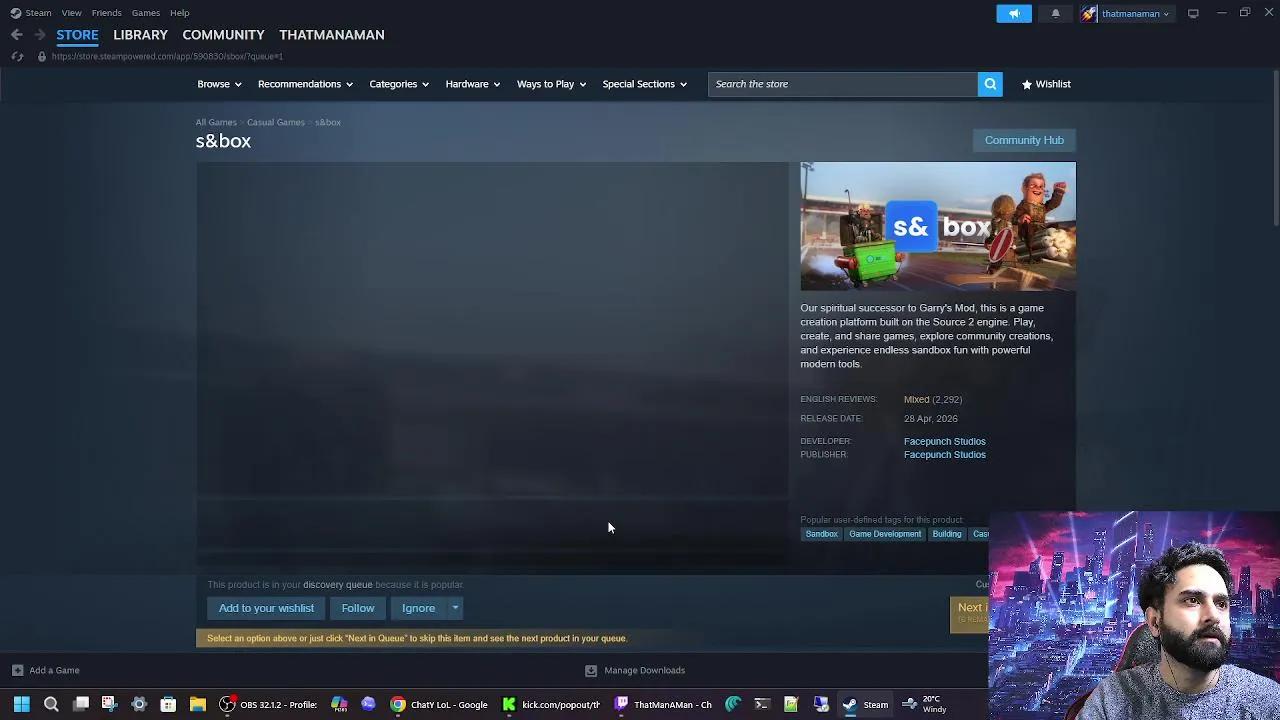The width and height of the screenshot is (1280, 720).
Task: Select the Building tag
Action: click(947, 534)
